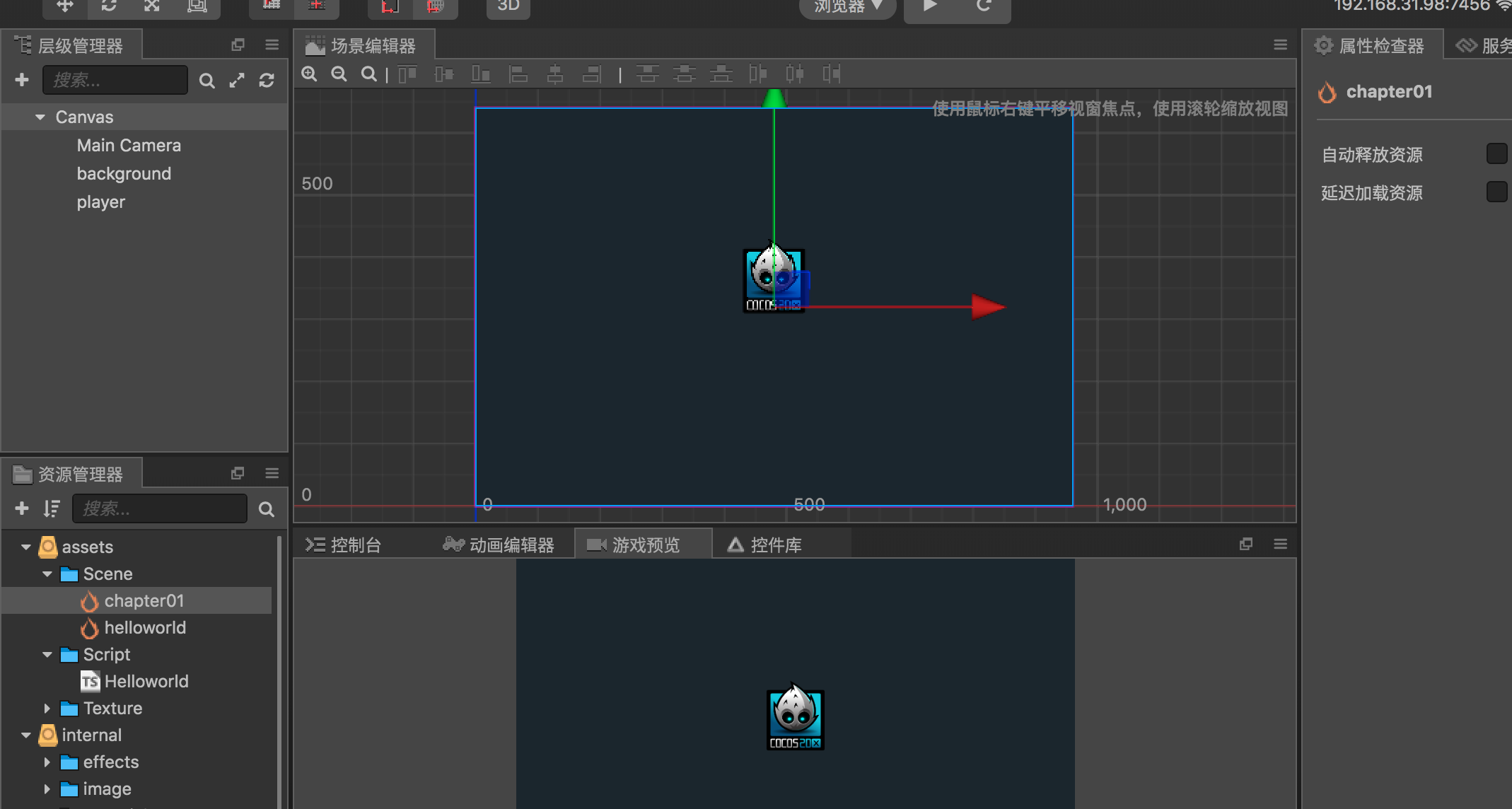Enable the 延迟加载资源 checkbox
This screenshot has width=1512, height=809.
(x=1496, y=192)
